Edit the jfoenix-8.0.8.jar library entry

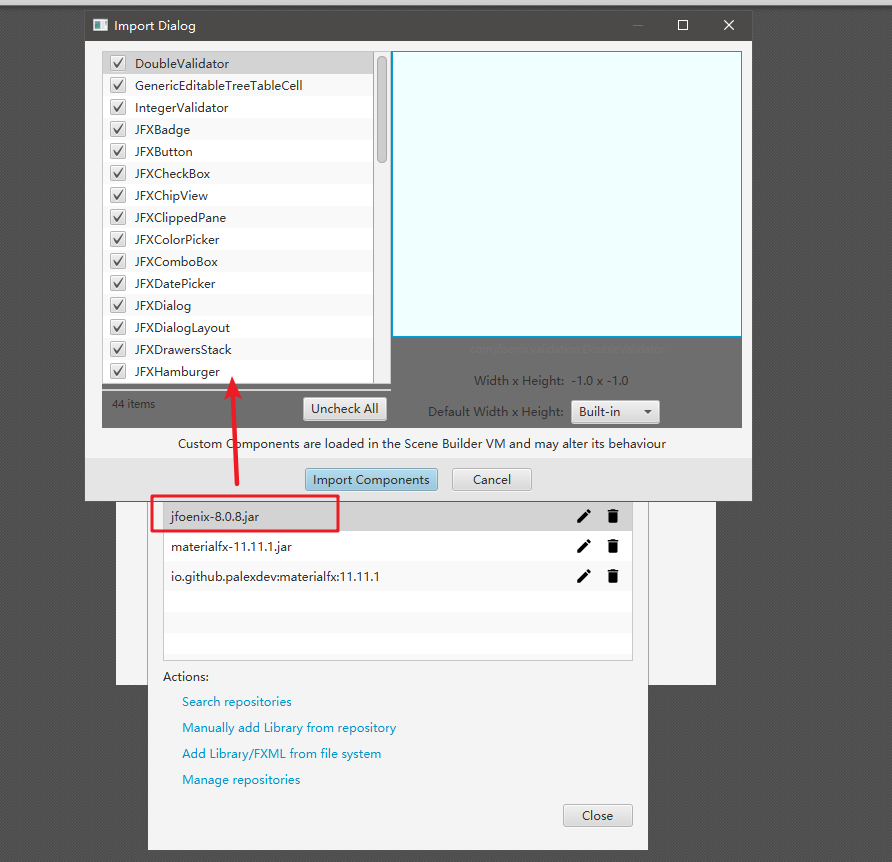click(584, 514)
